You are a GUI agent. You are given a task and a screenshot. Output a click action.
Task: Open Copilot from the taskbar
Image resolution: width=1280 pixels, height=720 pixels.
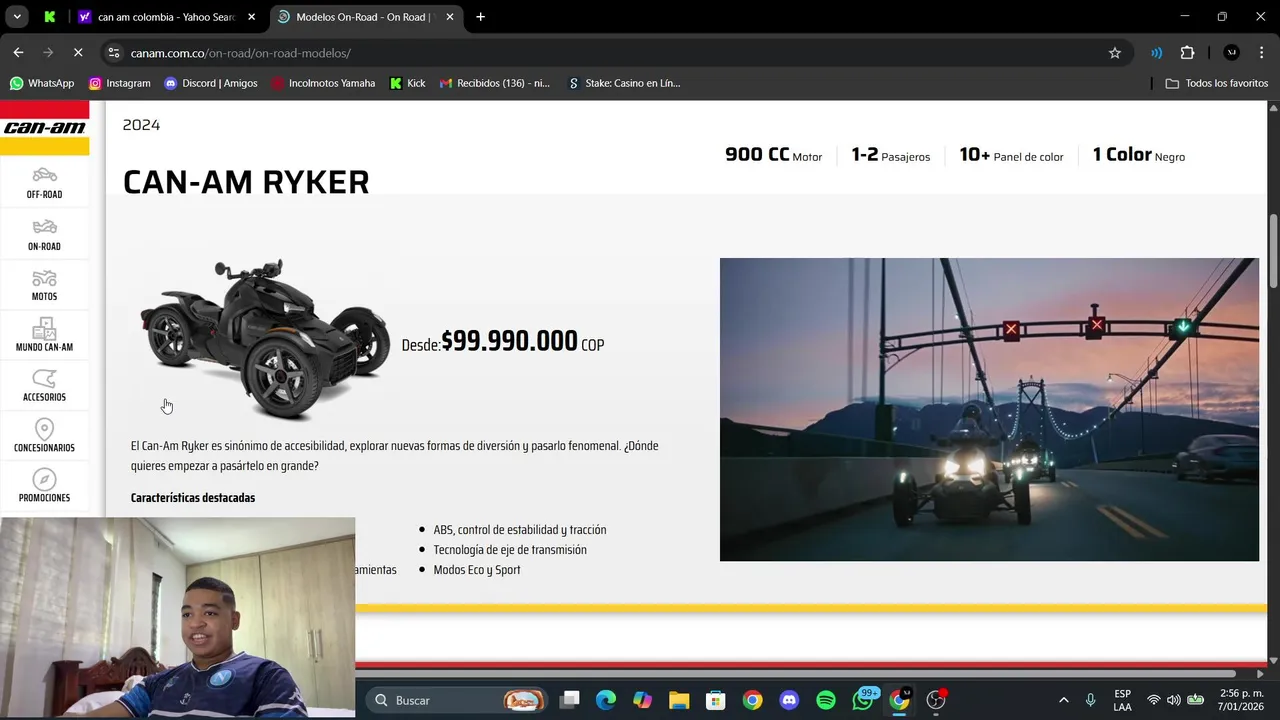tap(642, 700)
